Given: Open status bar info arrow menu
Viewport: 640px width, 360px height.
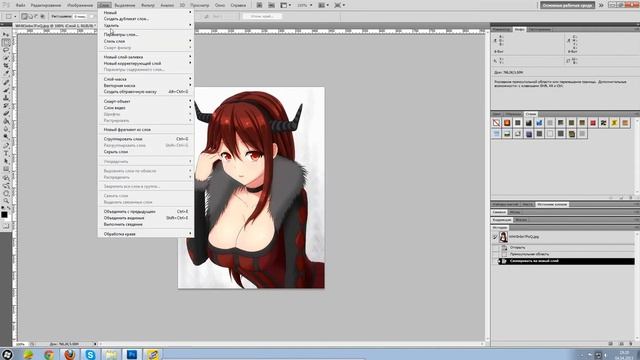Looking at the screenshot, I should pyautogui.click(x=95, y=344).
